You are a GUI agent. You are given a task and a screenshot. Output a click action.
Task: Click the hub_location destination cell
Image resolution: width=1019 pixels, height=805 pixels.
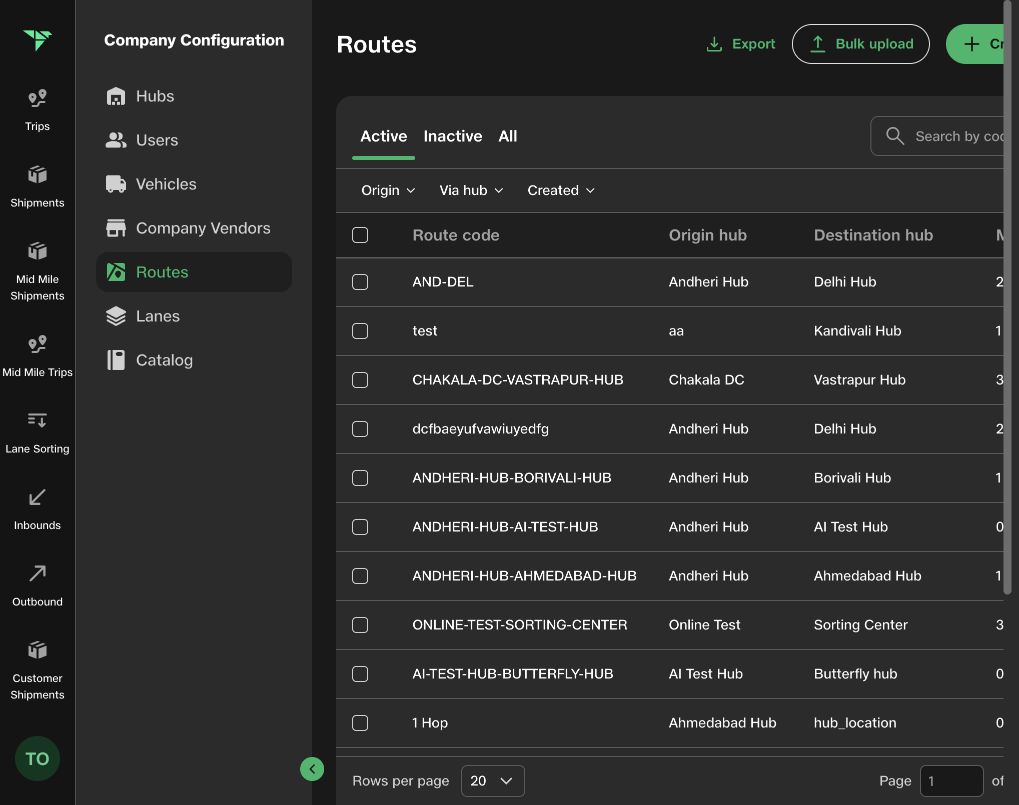click(x=855, y=723)
